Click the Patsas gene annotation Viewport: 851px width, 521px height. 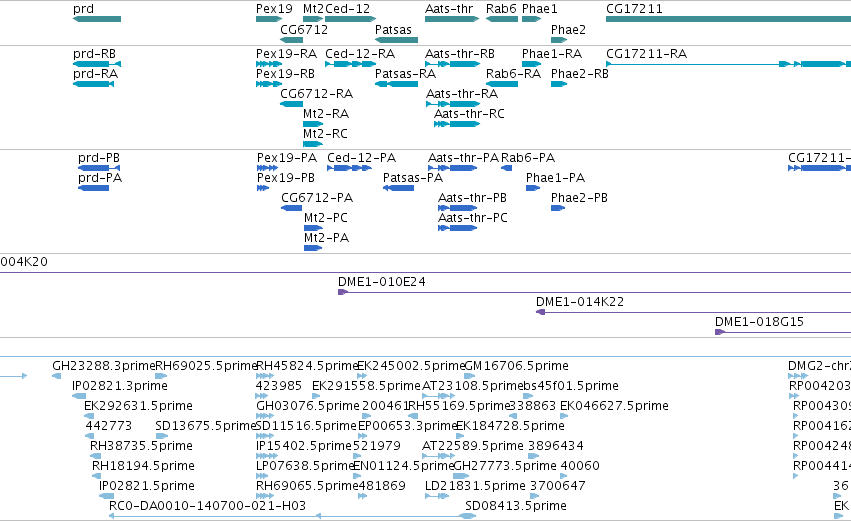pyautogui.click(x=396, y=40)
